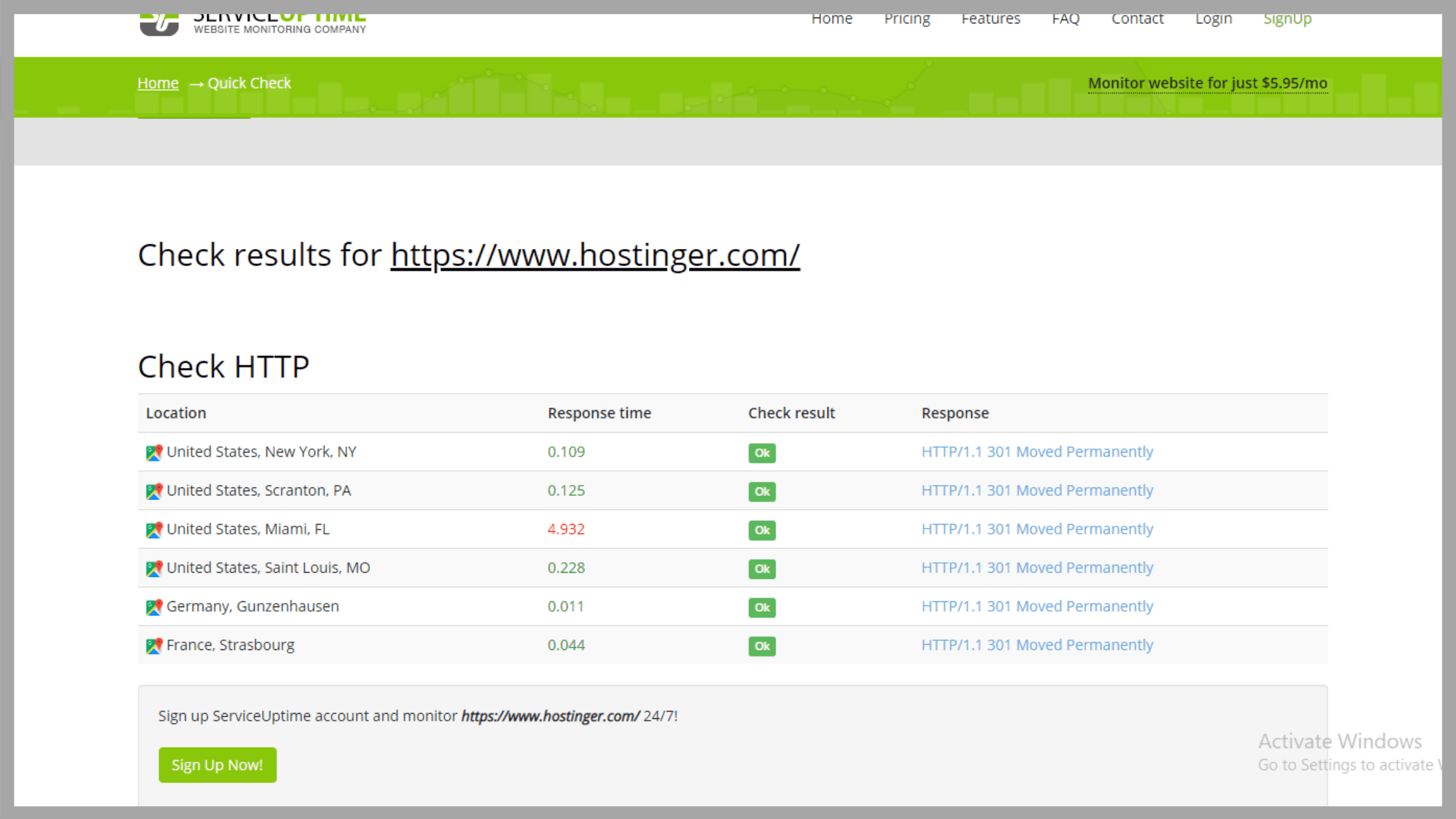Toggle the Login navigation item
1456x819 pixels.
(x=1213, y=18)
